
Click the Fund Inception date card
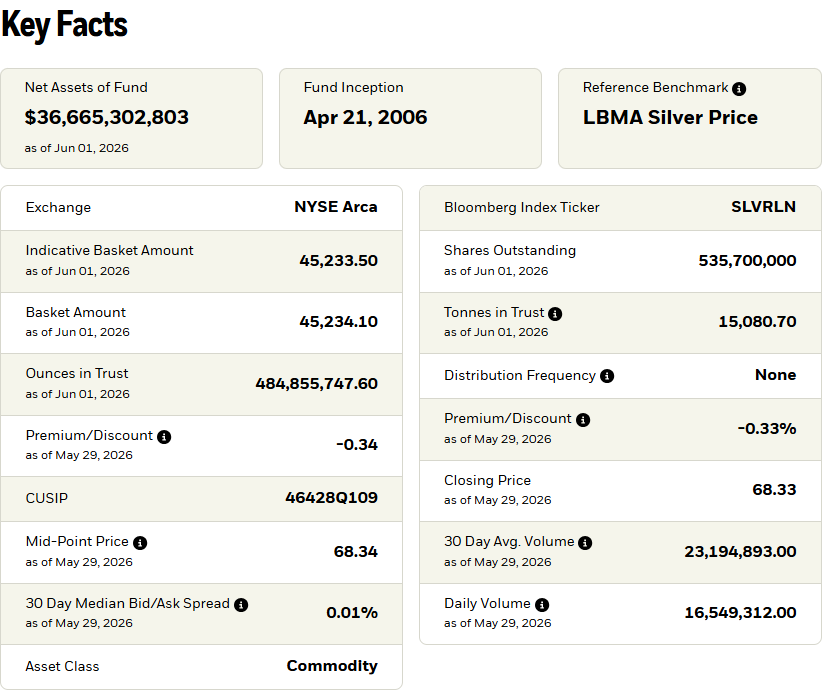[x=410, y=118]
